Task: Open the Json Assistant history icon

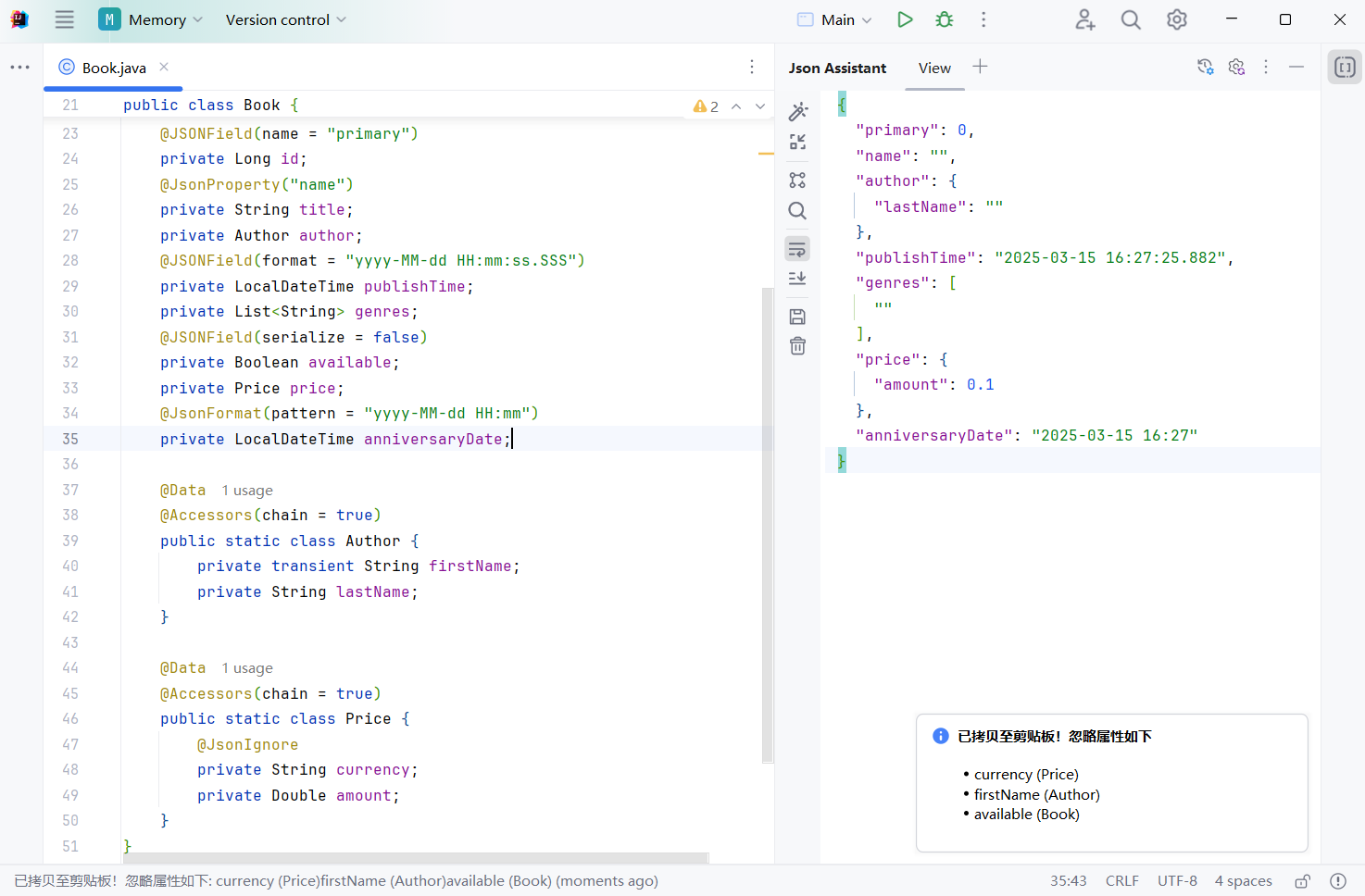Action: (x=1205, y=67)
